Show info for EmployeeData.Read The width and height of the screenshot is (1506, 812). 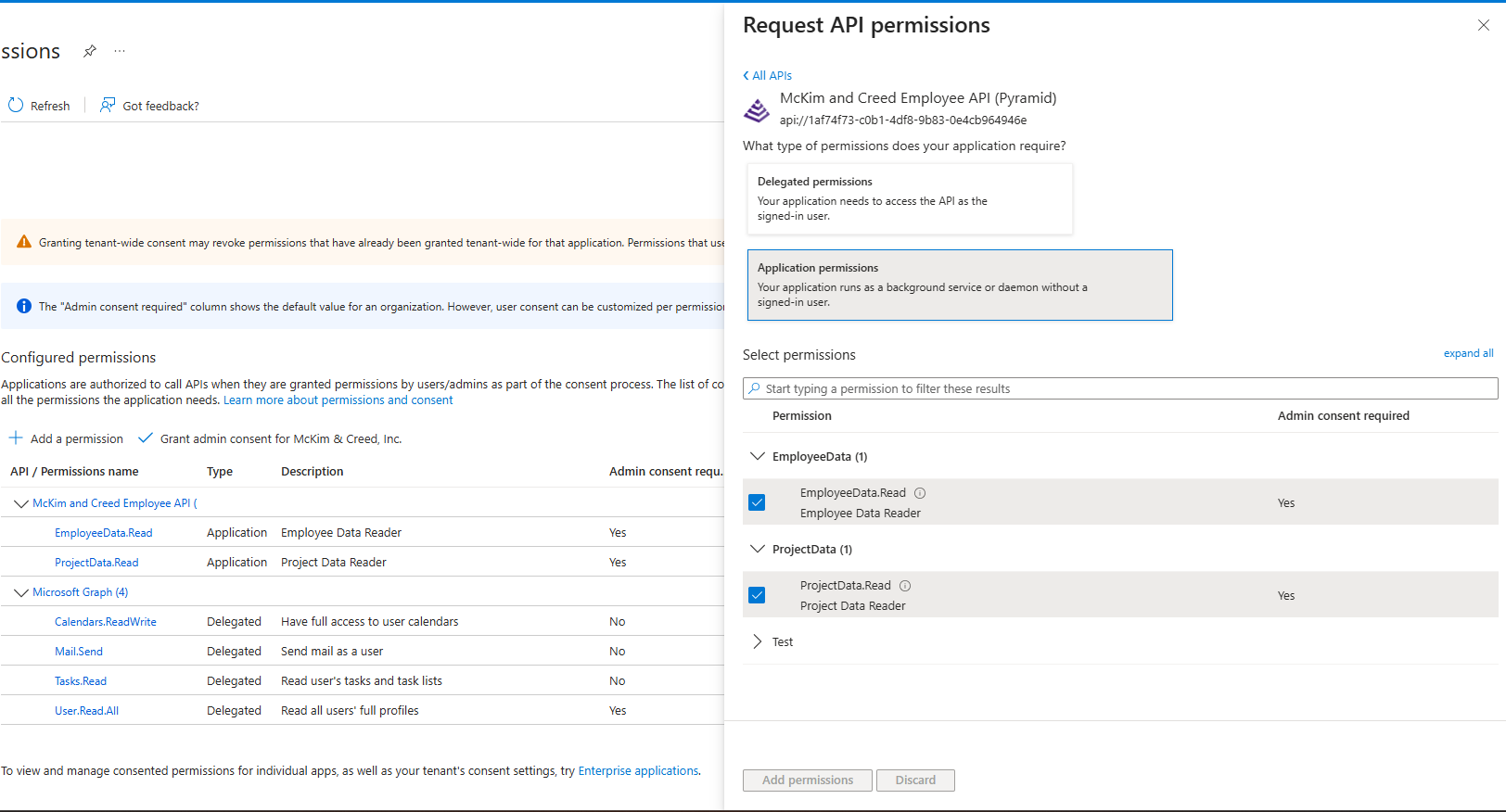(x=920, y=493)
